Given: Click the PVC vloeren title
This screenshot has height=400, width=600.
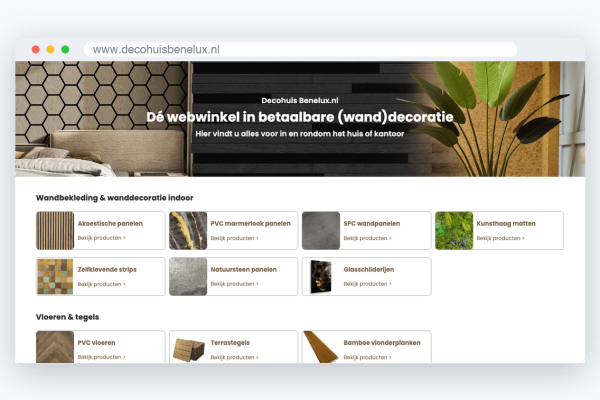Looking at the screenshot, I should point(96,343).
